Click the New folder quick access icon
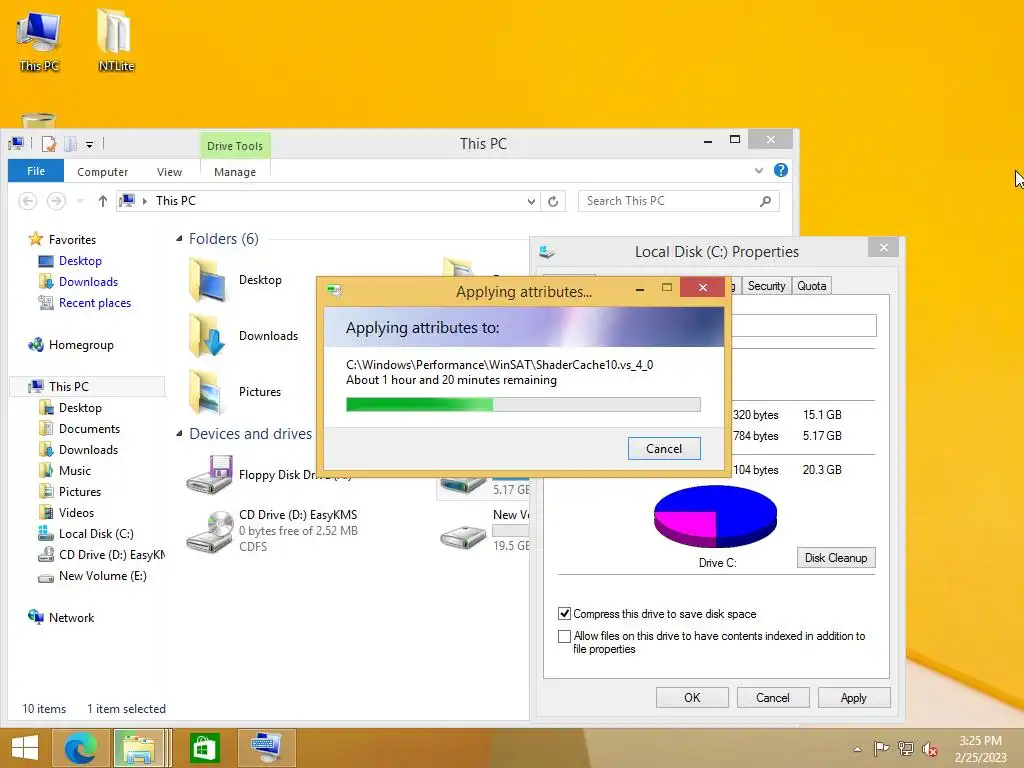This screenshot has height=768, width=1024. pyautogui.click(x=71, y=144)
